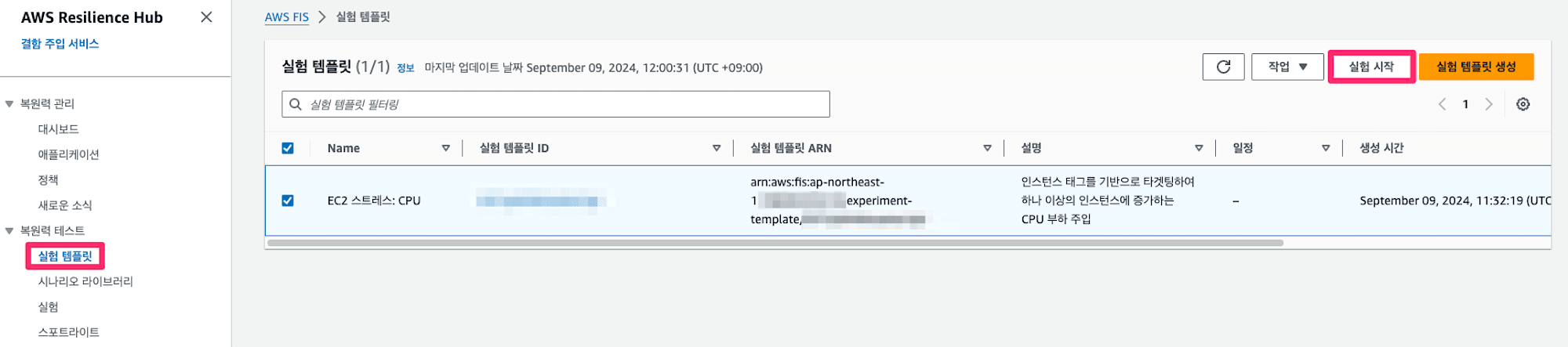
Task: Open the 작업 dropdown menu
Action: pyautogui.click(x=1287, y=67)
